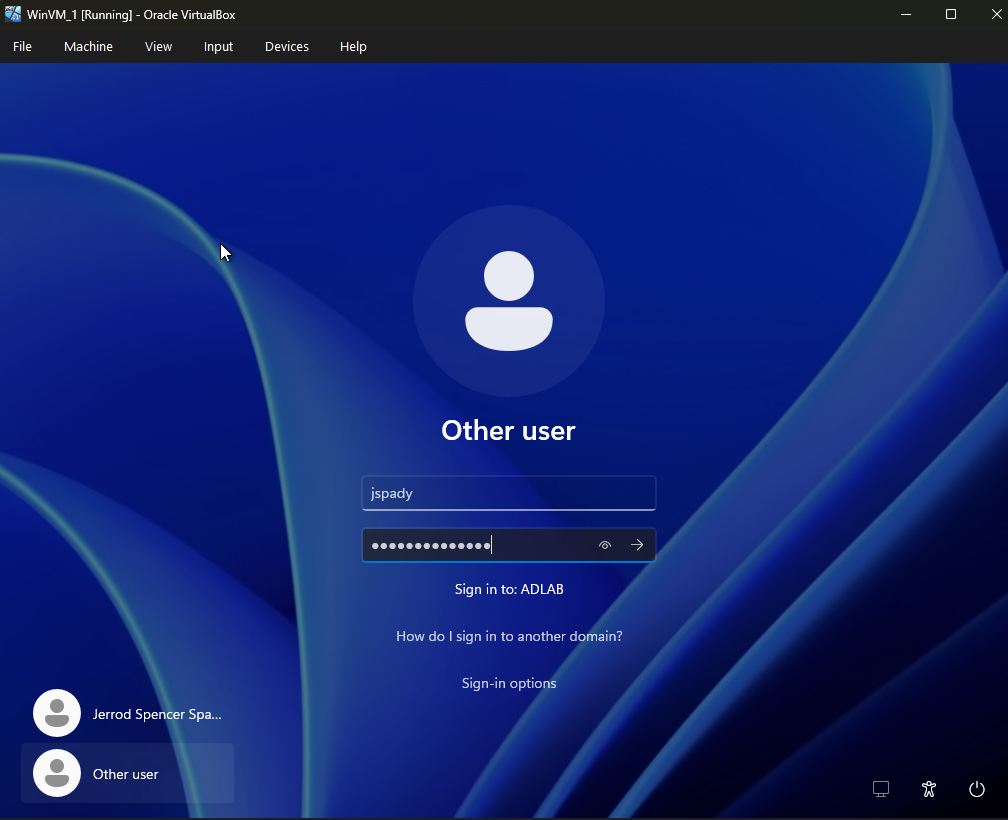The width and height of the screenshot is (1008, 820).
Task: Click the submit arrow in the password field
Action: click(637, 545)
